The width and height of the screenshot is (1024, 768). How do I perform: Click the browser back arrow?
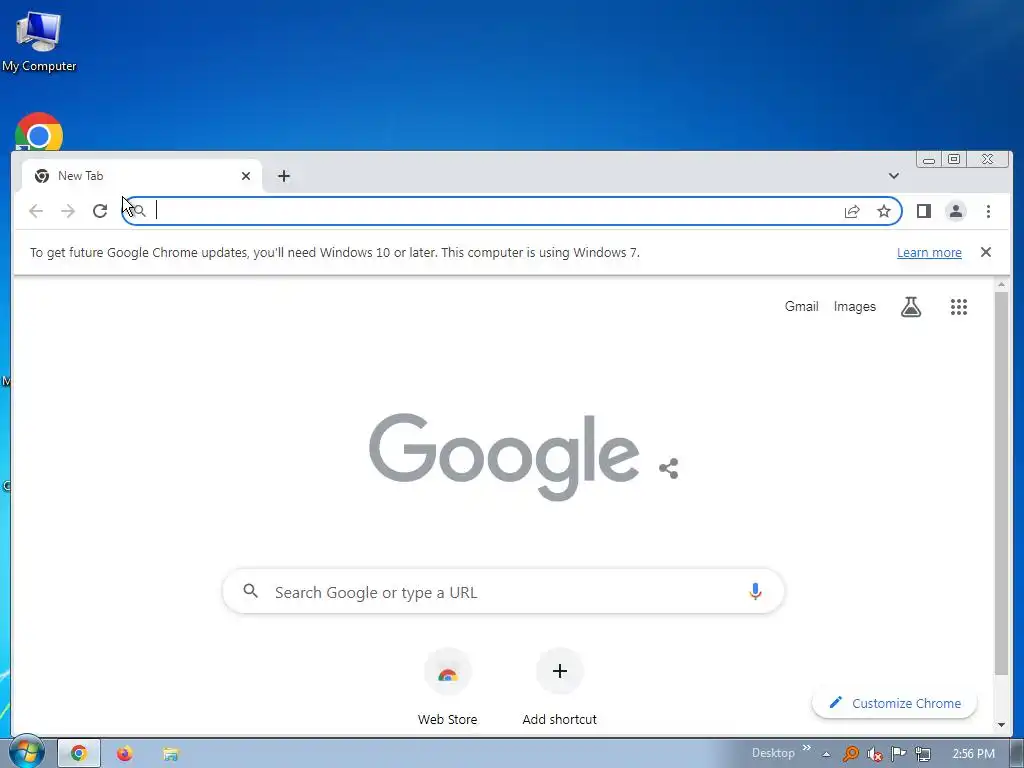point(36,211)
